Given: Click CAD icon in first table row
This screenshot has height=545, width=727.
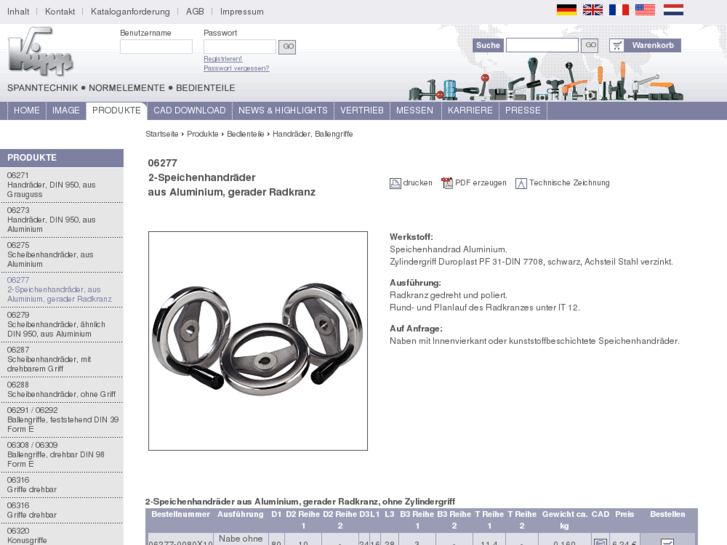Looking at the screenshot, I should tap(600, 542).
